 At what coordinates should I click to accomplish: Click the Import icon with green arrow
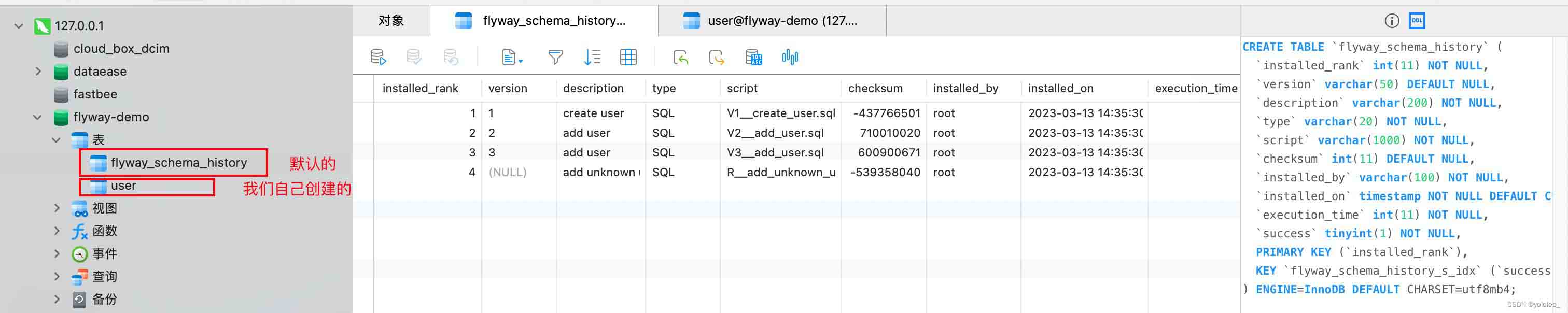[680, 57]
